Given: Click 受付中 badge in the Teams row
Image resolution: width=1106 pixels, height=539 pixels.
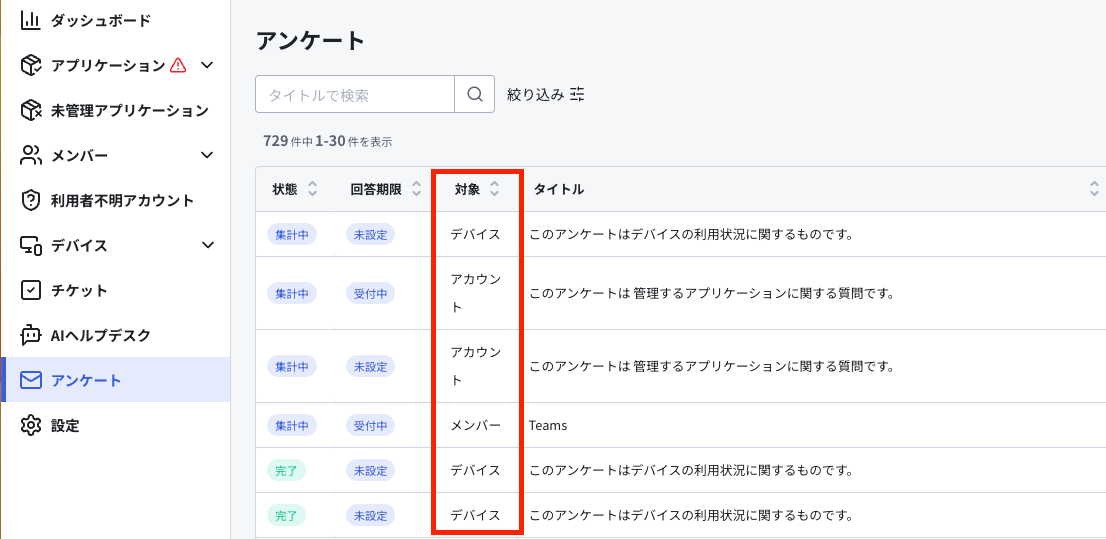Looking at the screenshot, I should point(370,425).
